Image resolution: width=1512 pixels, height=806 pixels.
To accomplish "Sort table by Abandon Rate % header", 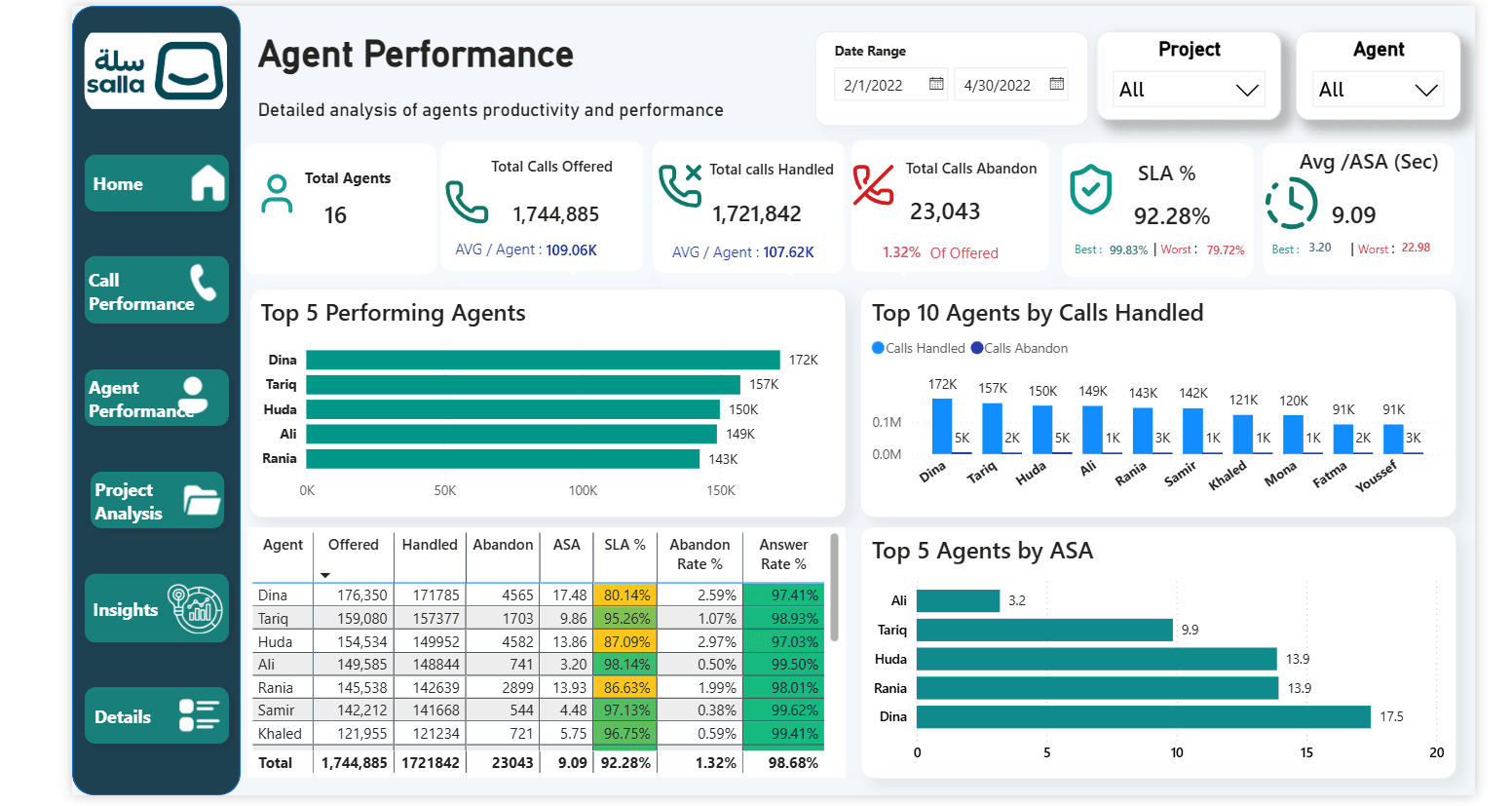I will 699,554.
